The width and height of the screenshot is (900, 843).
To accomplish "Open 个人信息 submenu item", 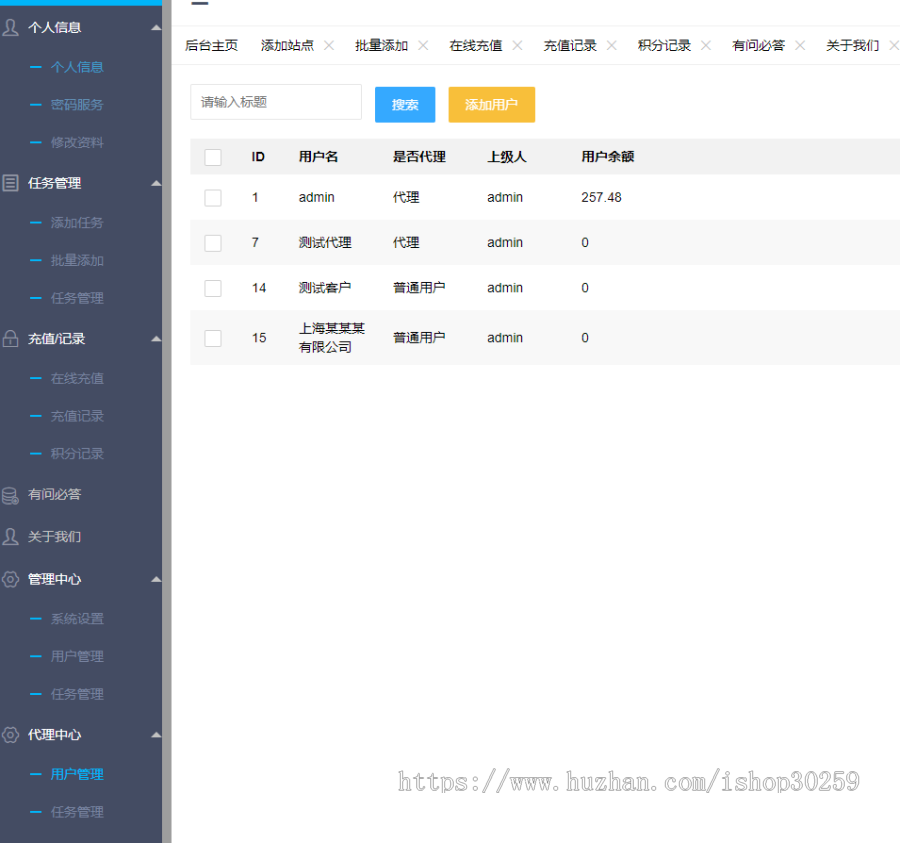I will tap(77, 67).
